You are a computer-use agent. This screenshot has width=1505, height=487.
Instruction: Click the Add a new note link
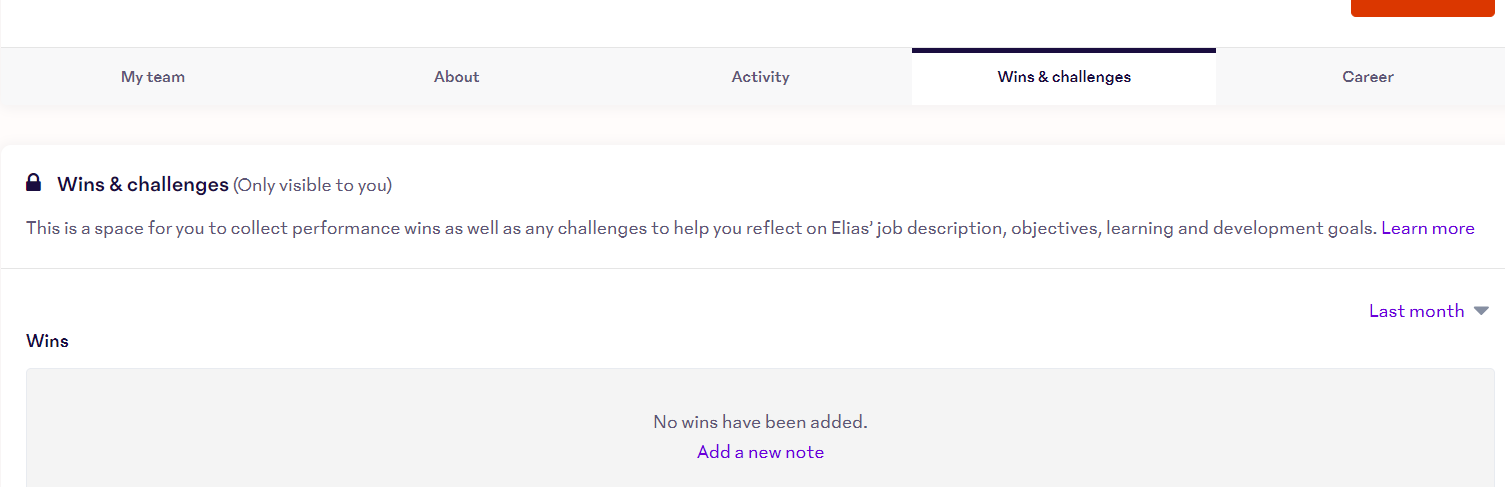761,452
